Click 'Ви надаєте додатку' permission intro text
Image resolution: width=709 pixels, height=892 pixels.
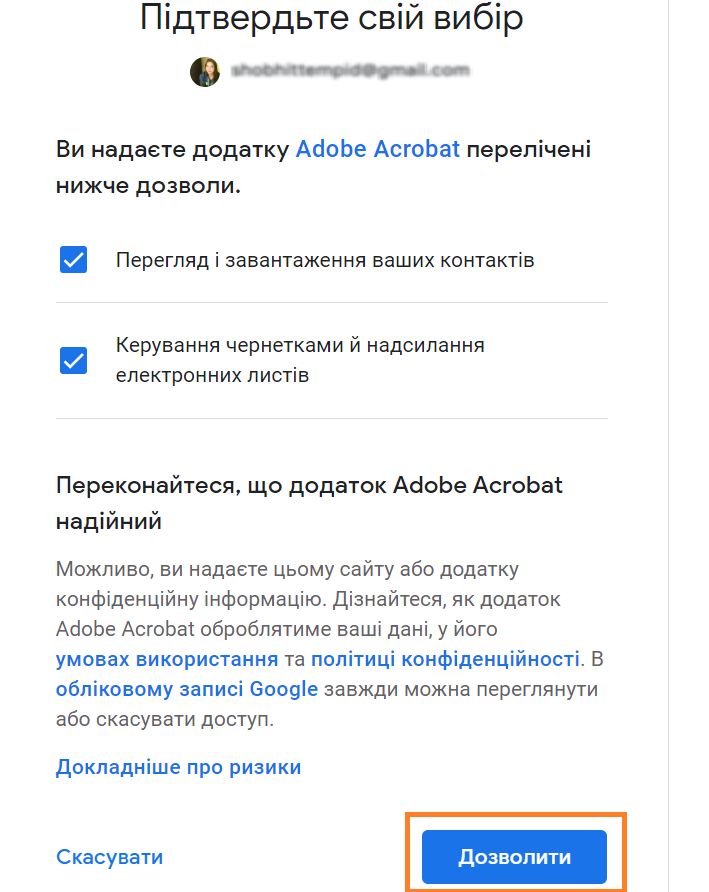172,150
